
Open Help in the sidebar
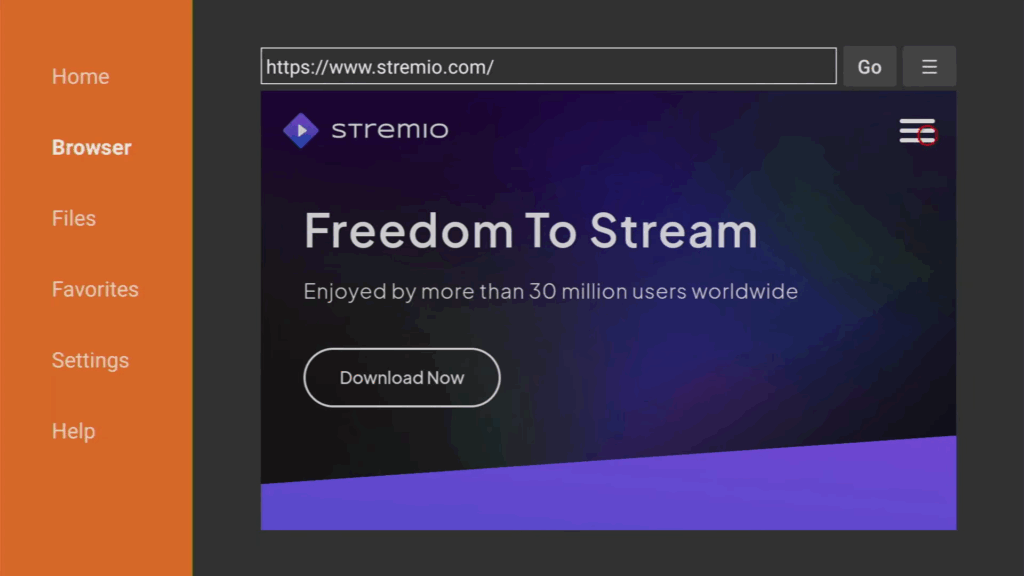point(73,431)
